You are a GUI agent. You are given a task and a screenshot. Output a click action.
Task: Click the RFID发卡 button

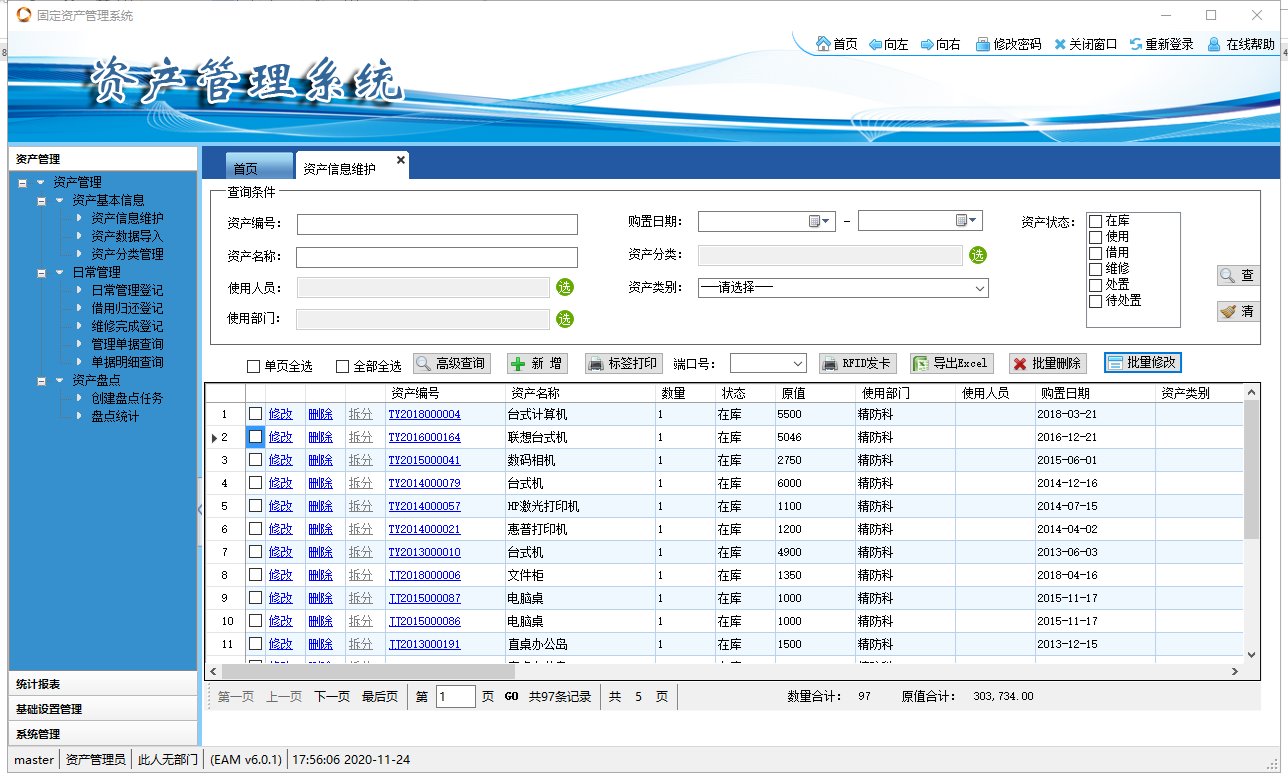[x=857, y=363]
